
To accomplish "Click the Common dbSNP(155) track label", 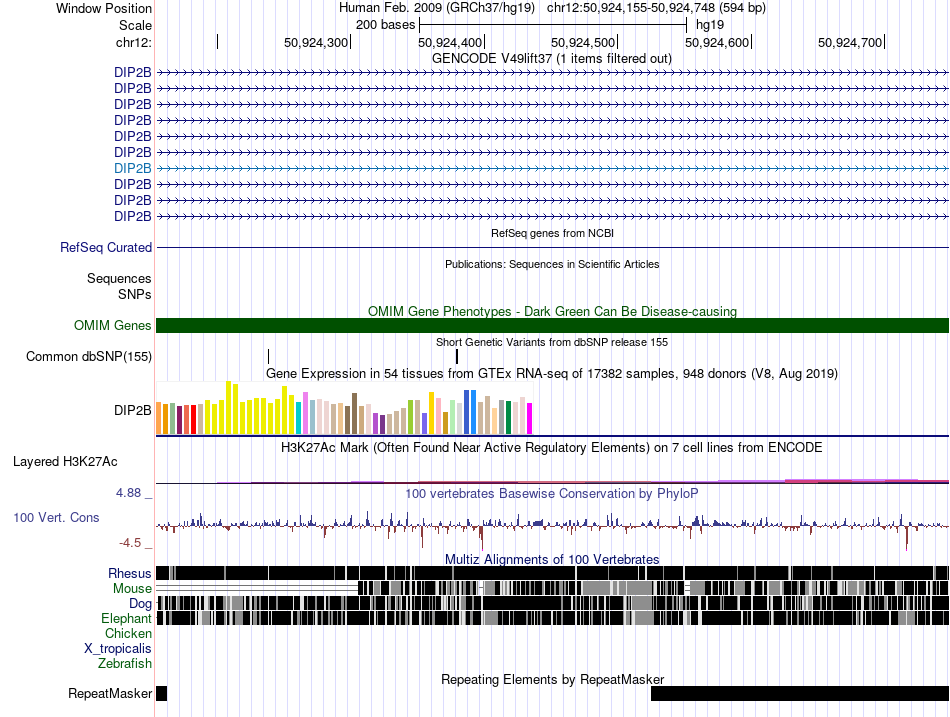I will click(x=89, y=356).
